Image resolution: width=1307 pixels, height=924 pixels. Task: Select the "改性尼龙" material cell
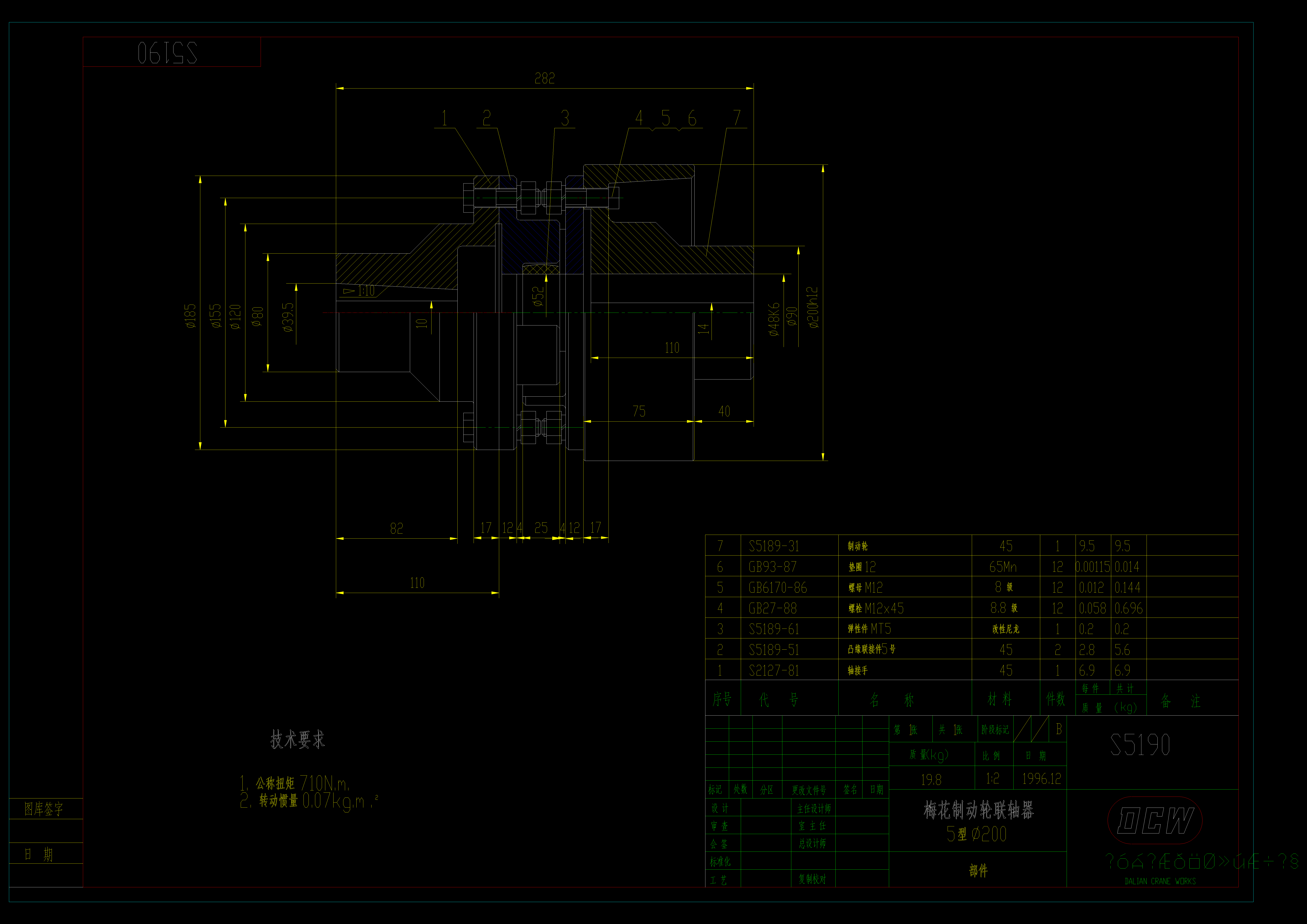coord(1006,629)
